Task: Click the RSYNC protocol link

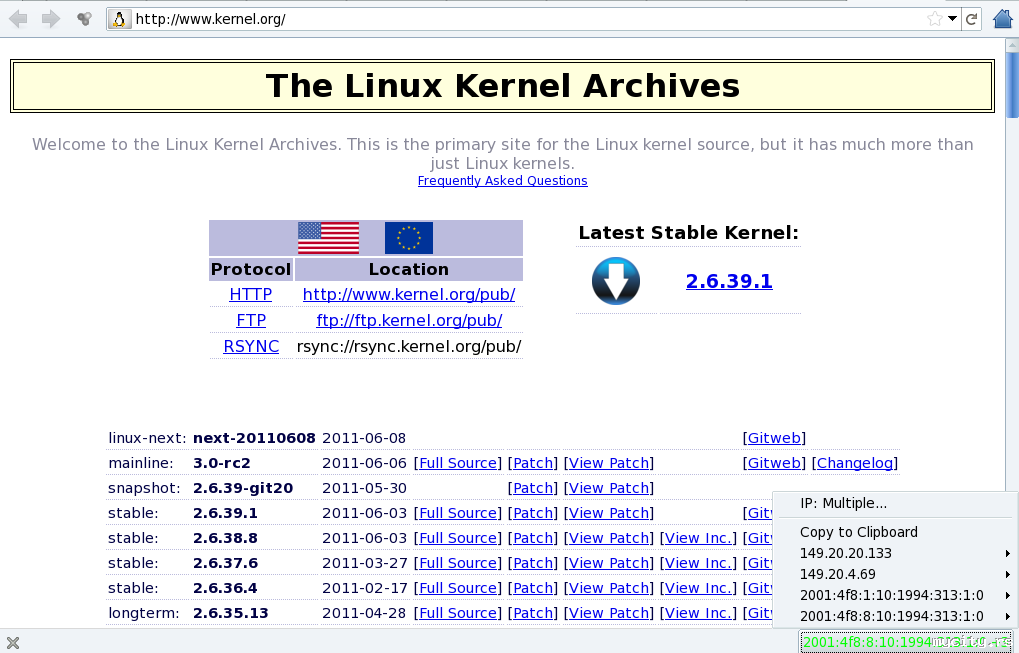Action: [251, 346]
